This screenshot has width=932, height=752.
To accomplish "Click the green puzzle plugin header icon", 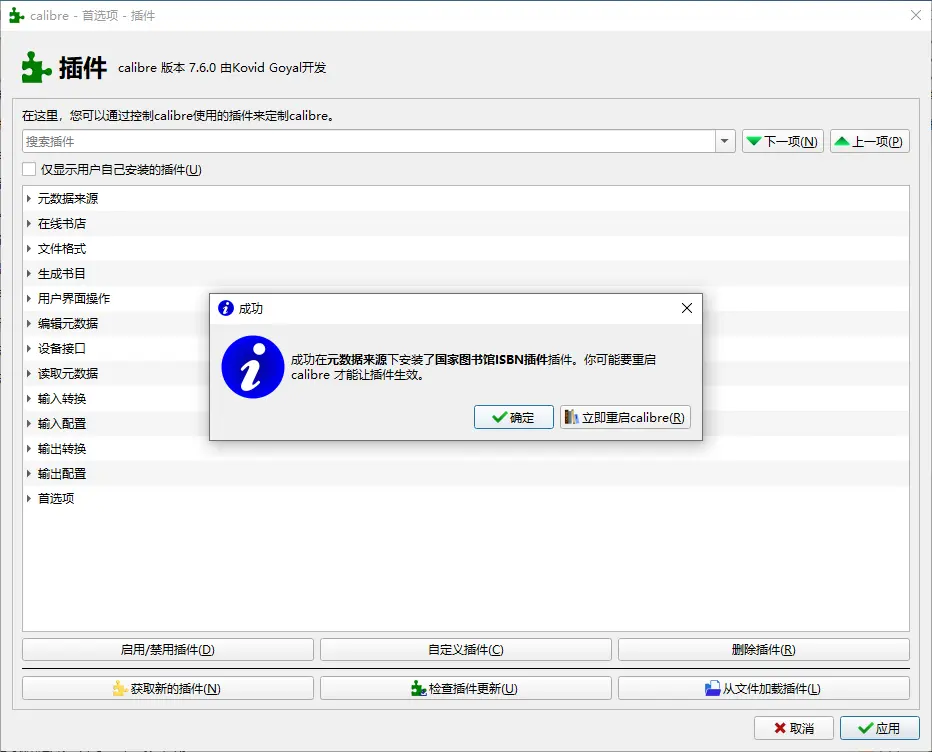I will pos(36,68).
